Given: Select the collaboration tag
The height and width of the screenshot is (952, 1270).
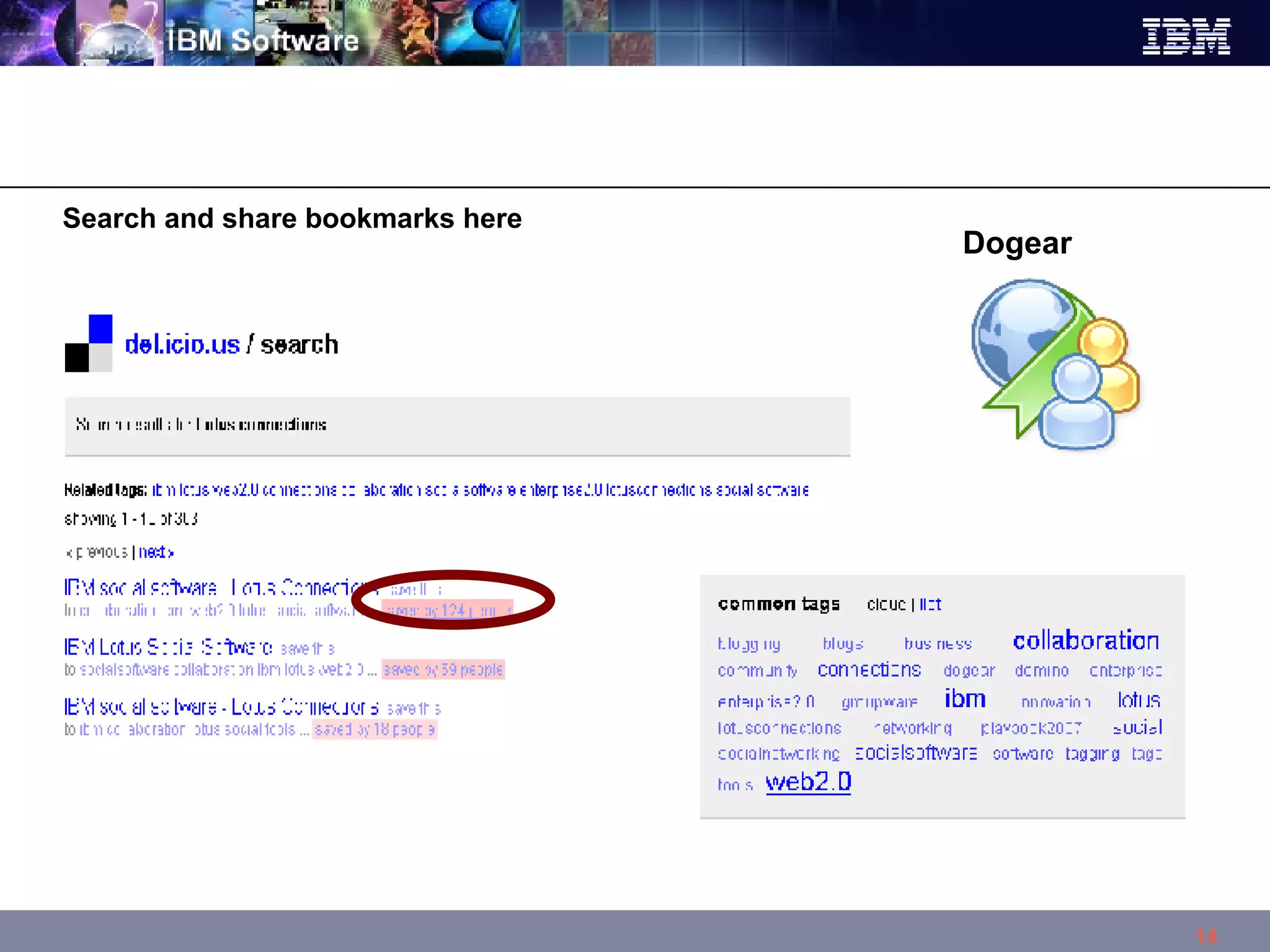Looking at the screenshot, I should point(1085,641).
